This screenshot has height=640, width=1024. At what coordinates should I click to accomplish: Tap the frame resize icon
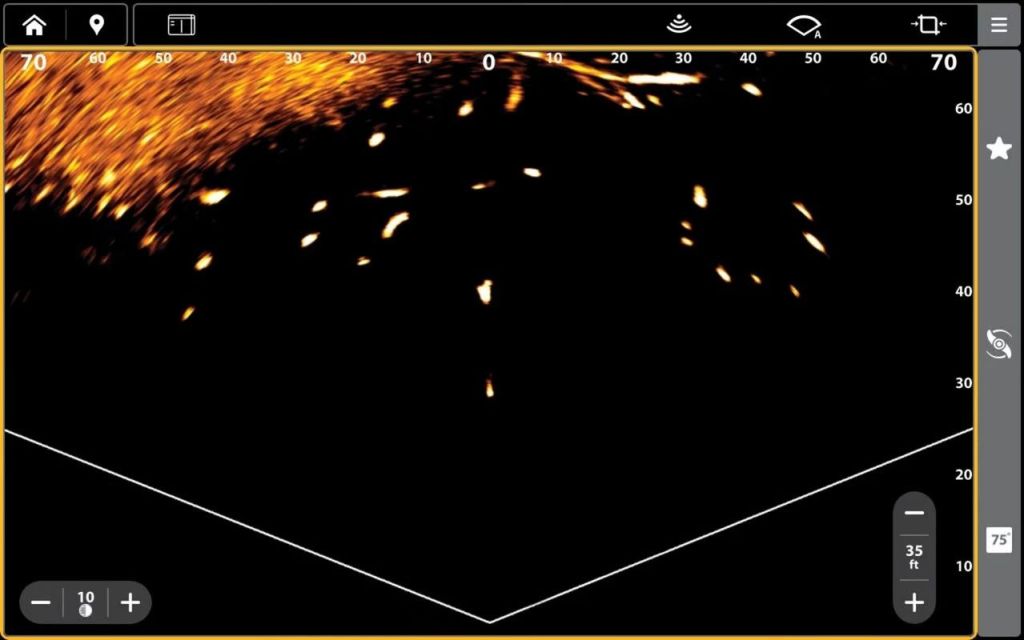coord(929,25)
